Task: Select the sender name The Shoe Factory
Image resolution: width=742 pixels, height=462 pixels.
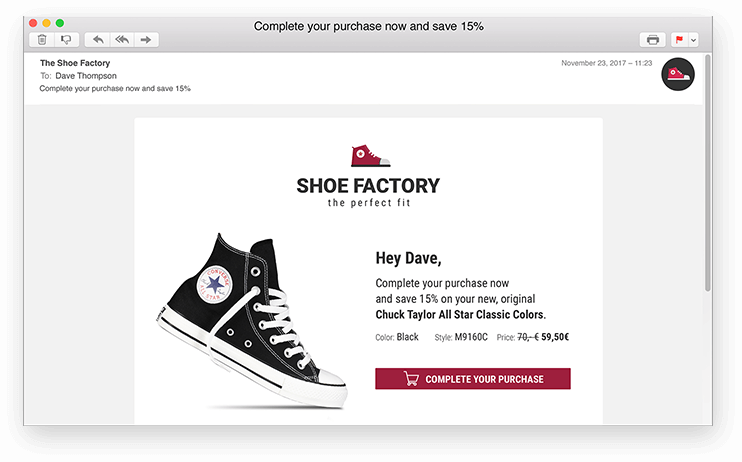Action: [75, 63]
